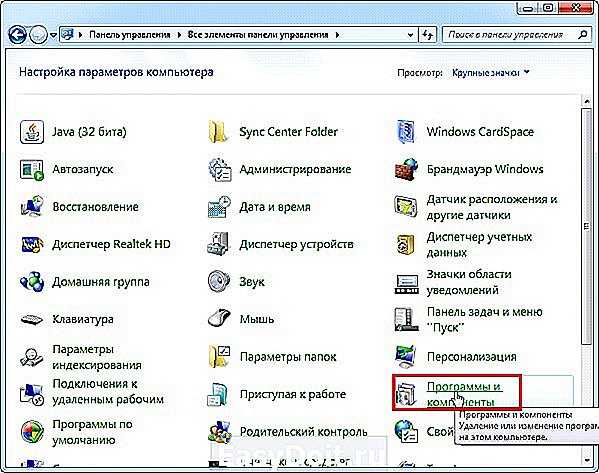The width and height of the screenshot is (599, 473).
Task: Open the Автозапуск icon
Action: pos(32,169)
